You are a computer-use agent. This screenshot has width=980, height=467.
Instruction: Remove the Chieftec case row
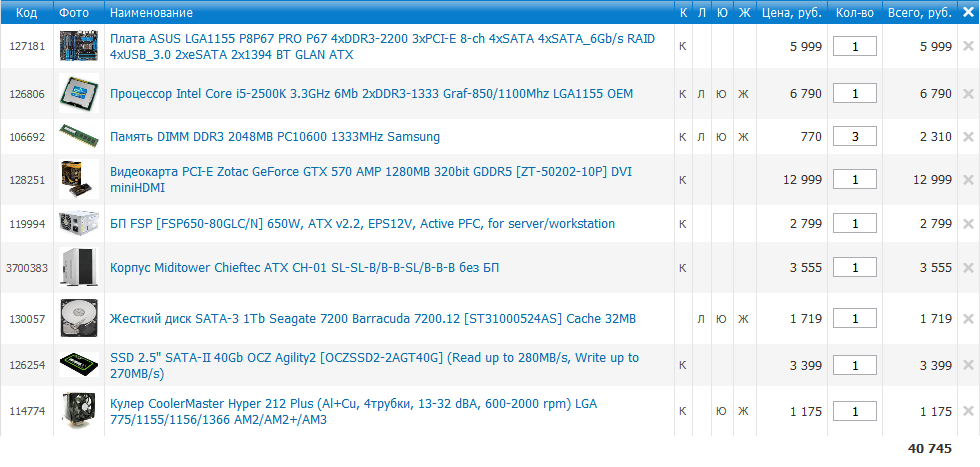(968, 268)
